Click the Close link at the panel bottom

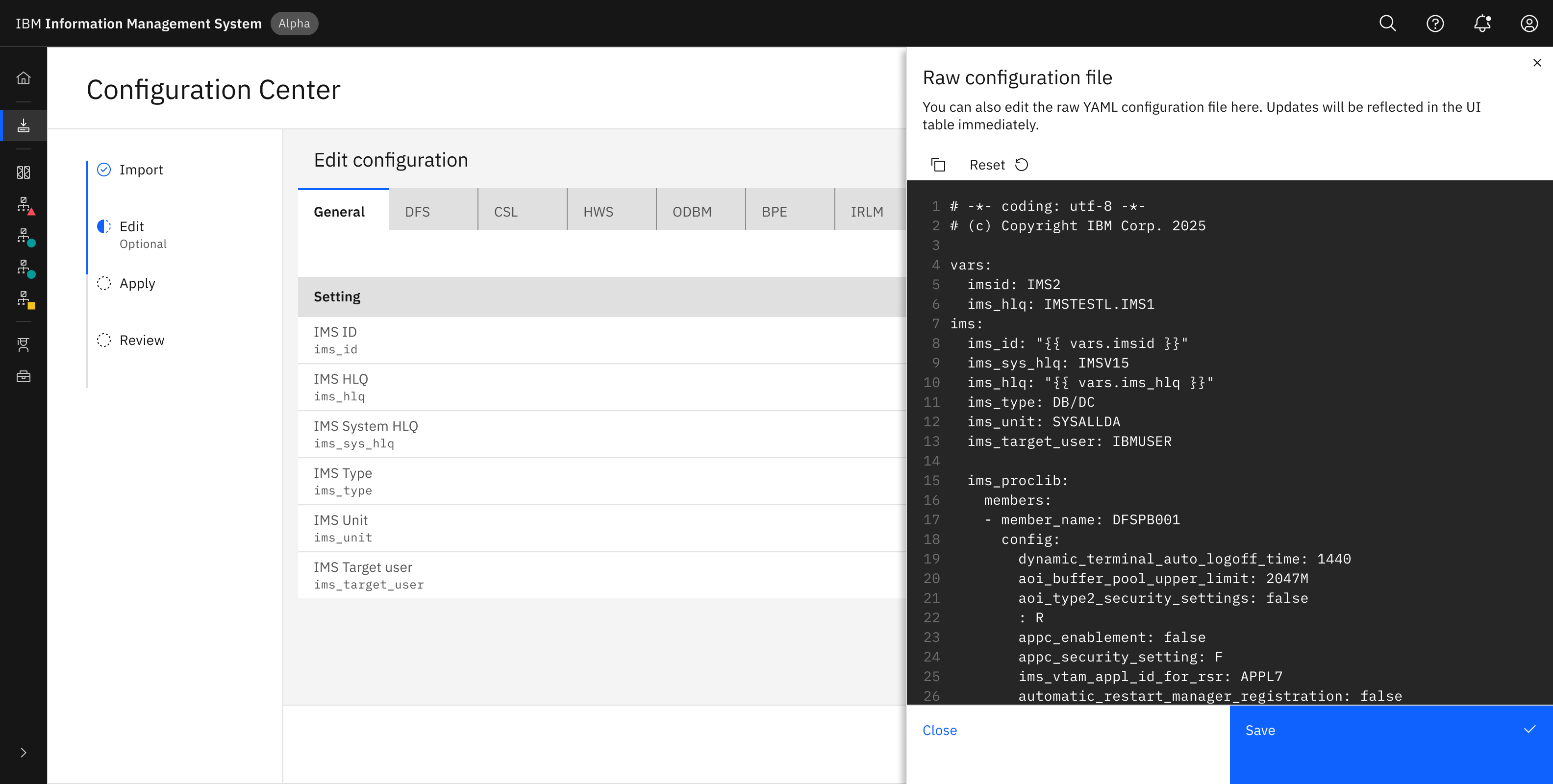(939, 730)
